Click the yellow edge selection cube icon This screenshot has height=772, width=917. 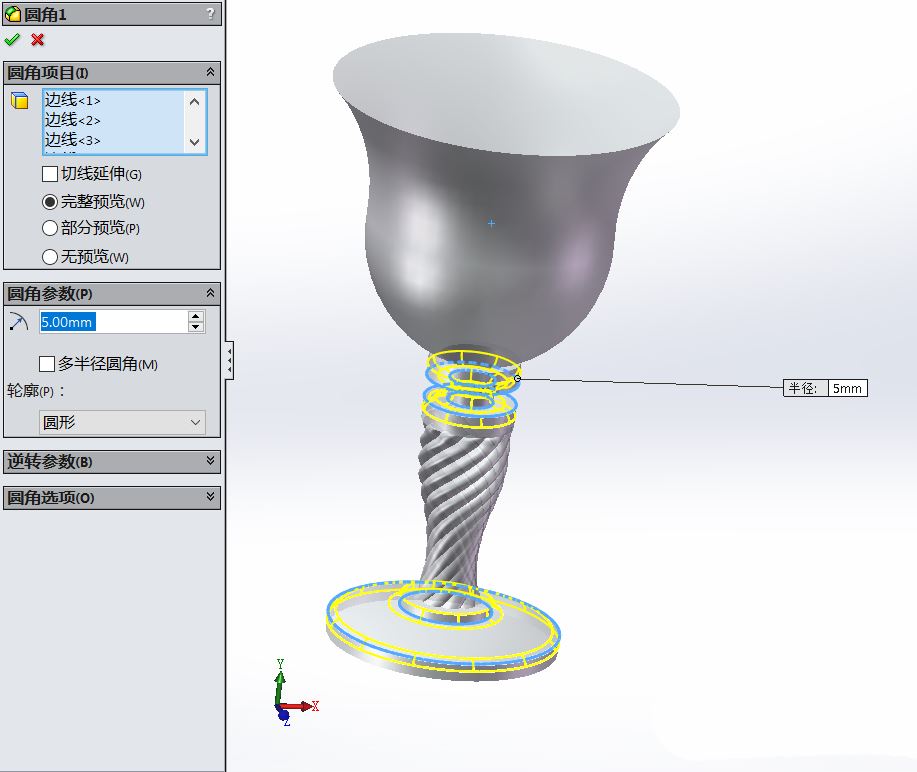pos(19,100)
